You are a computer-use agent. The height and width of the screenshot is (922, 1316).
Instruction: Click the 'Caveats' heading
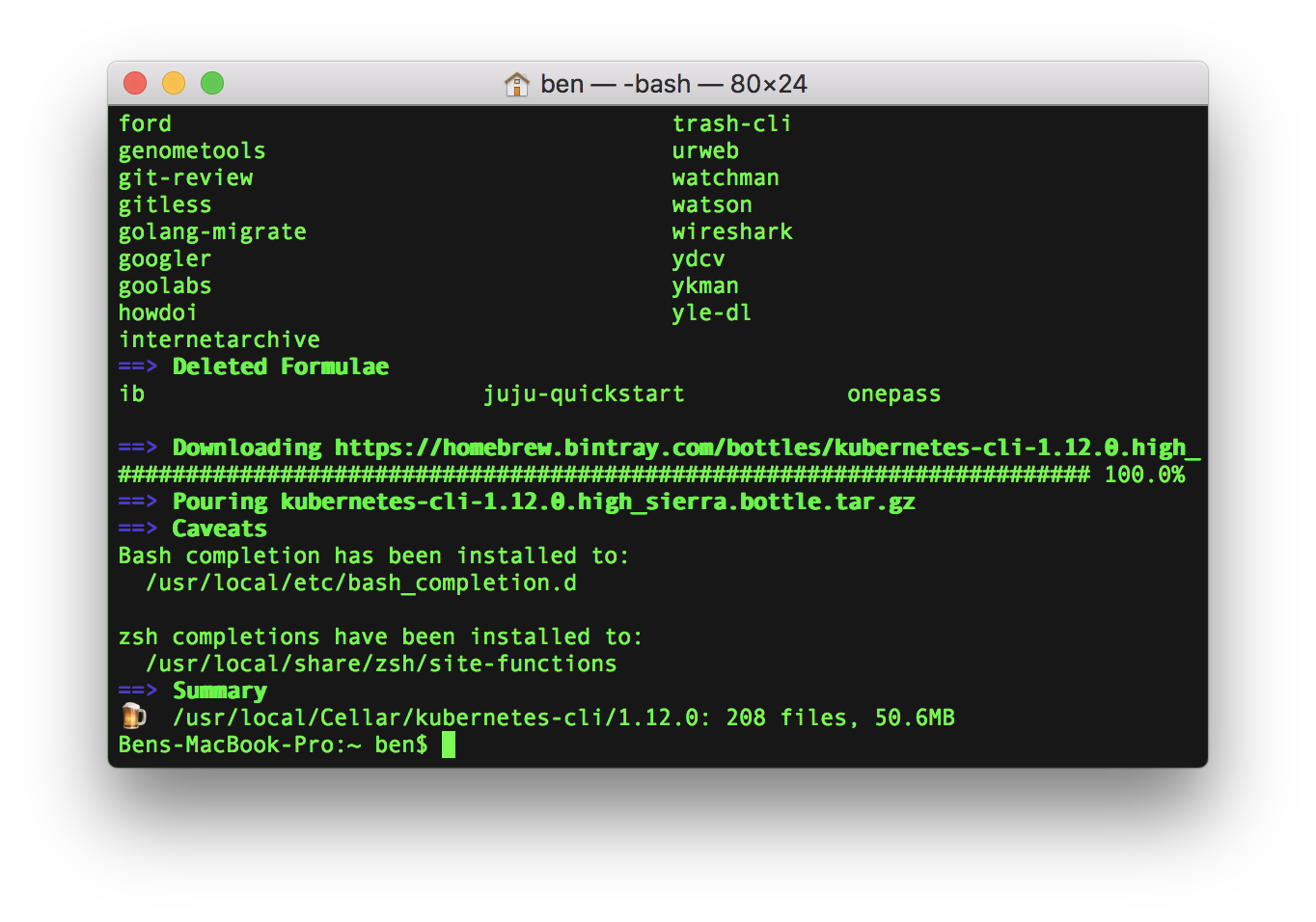[219, 529]
